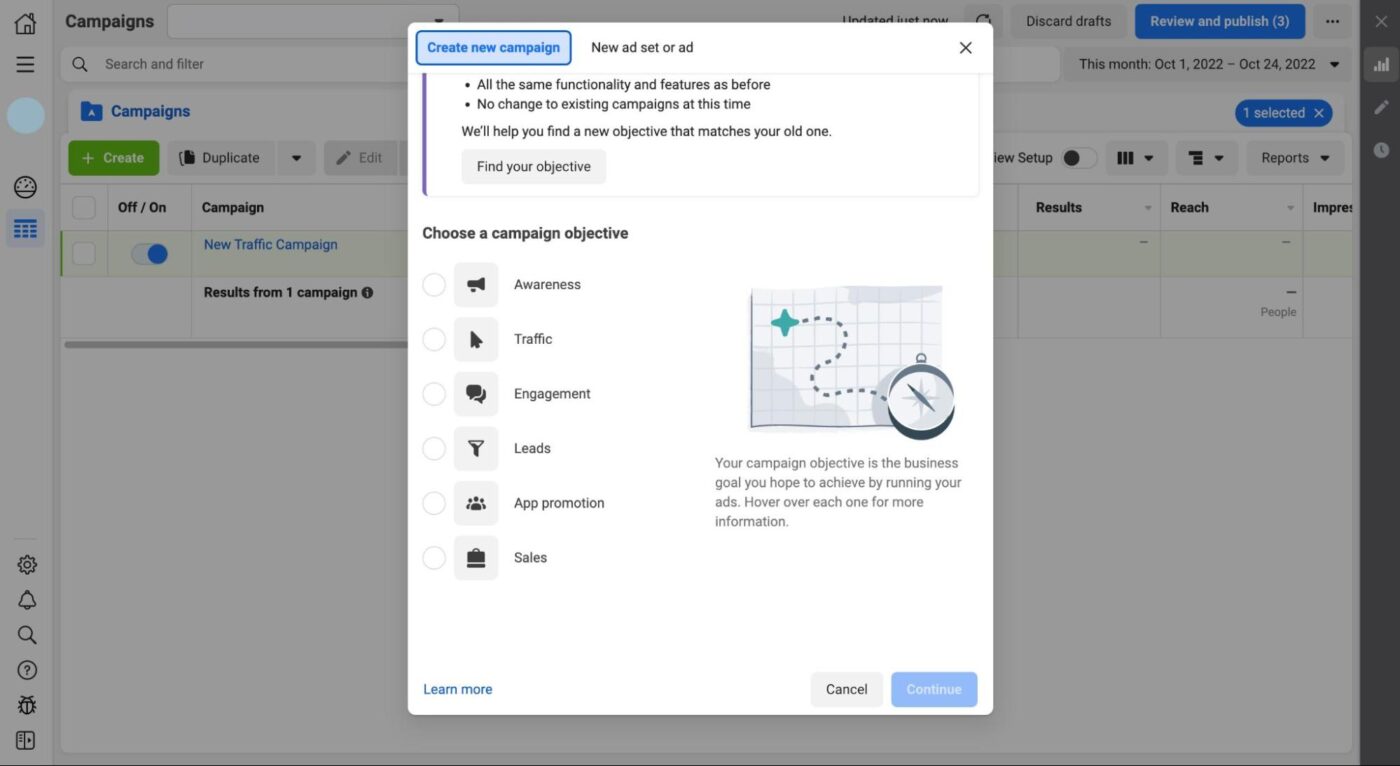This screenshot has width=1400, height=766.
Task: Open the three-dot more options menu
Action: (x=1331, y=20)
